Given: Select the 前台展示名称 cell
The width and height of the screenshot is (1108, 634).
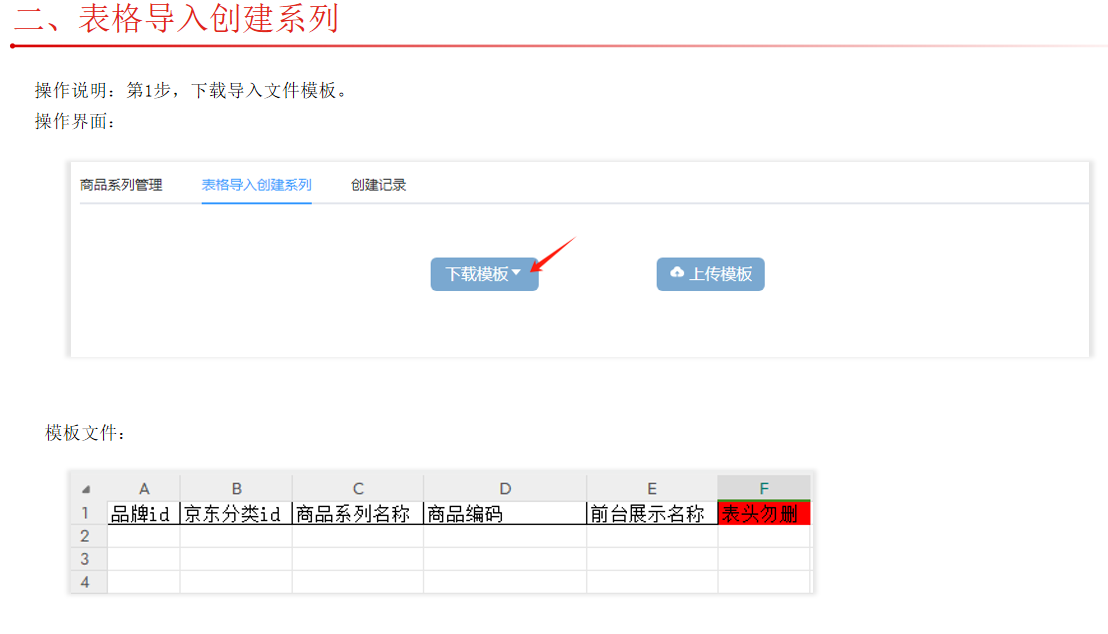Looking at the screenshot, I should [652, 514].
